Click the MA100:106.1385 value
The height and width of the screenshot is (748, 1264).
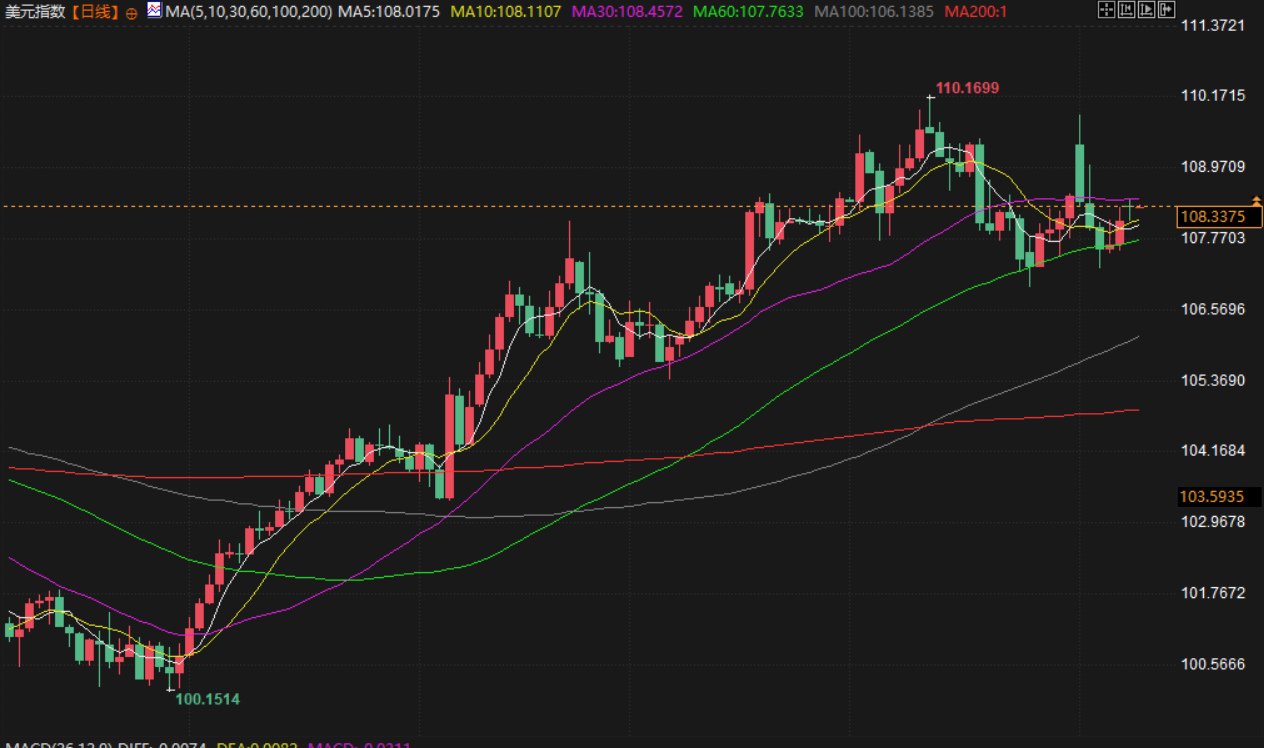tap(874, 12)
